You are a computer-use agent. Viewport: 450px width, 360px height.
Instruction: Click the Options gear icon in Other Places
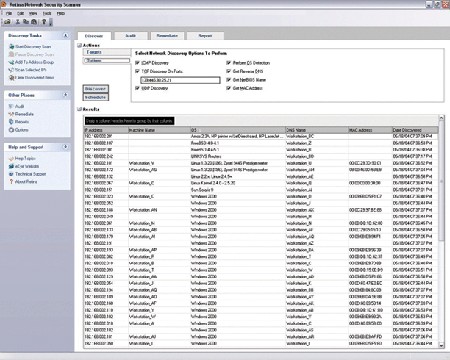click(11, 130)
